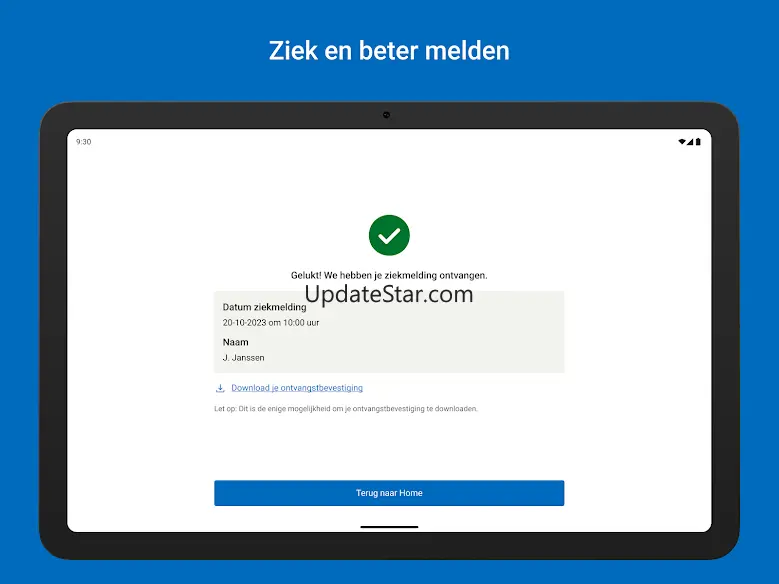Click the 9:30 clock in status bar

(83, 142)
